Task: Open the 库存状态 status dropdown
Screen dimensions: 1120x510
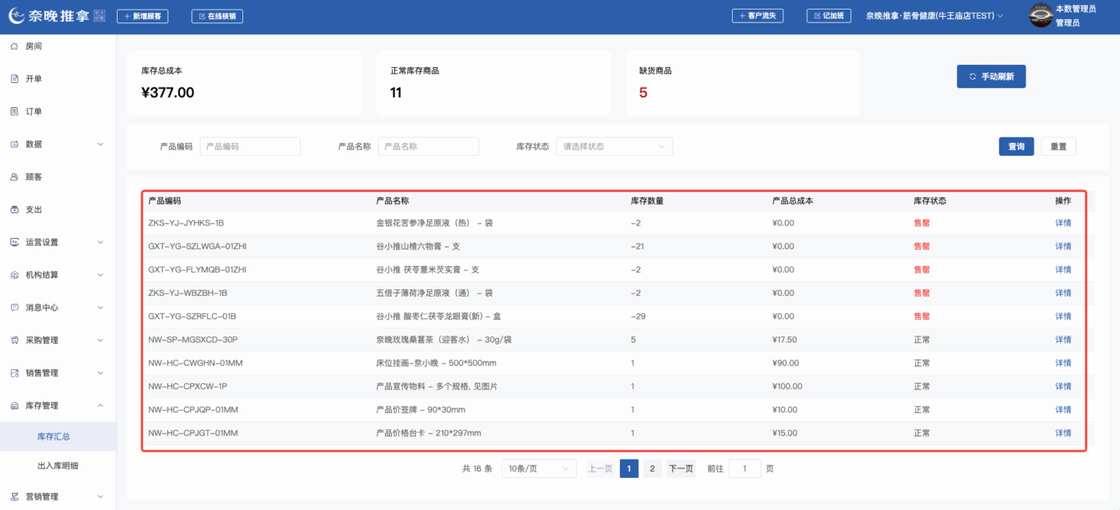Action: (x=614, y=146)
